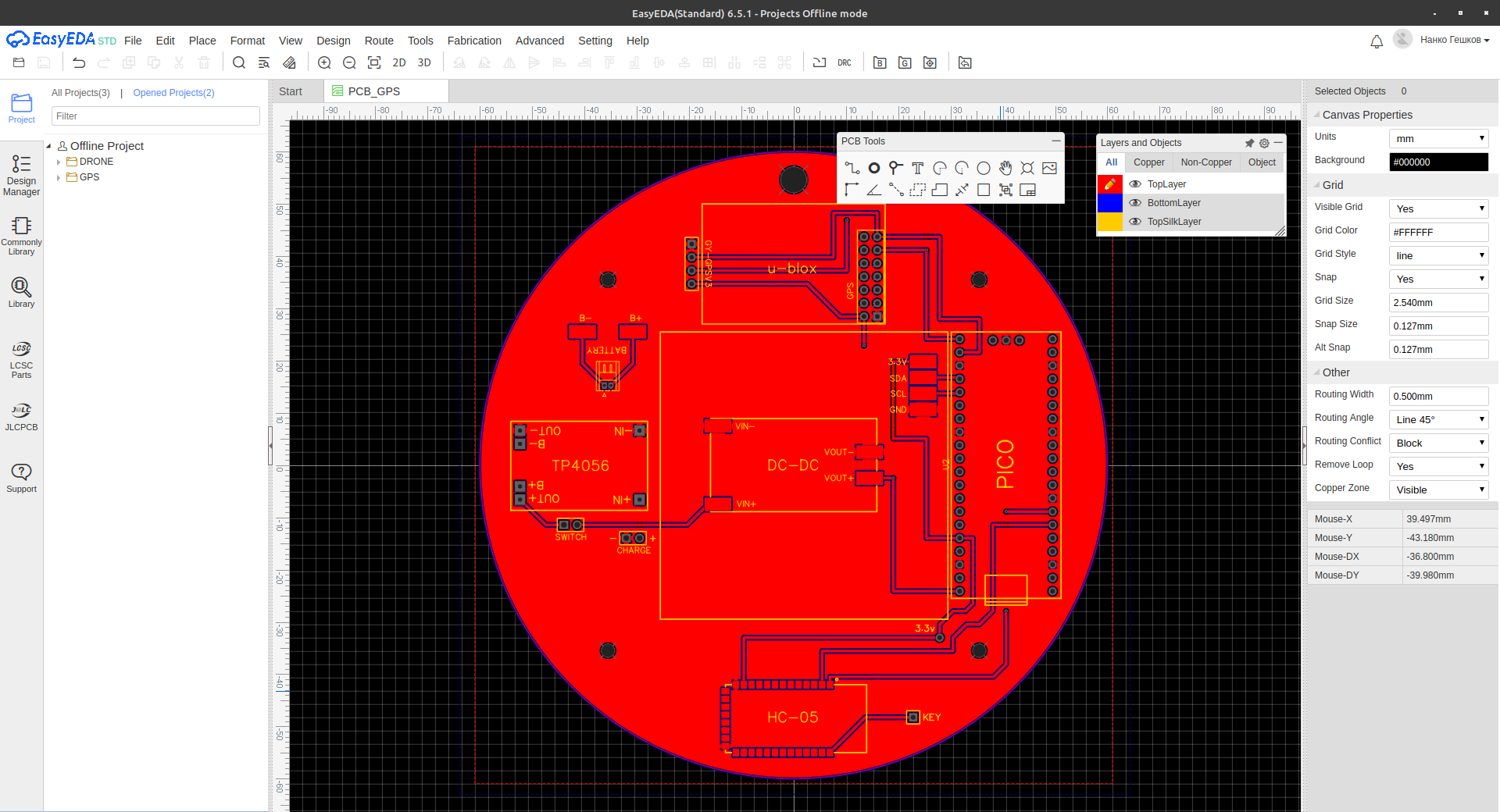Expand the DRONE project folder

pos(59,162)
